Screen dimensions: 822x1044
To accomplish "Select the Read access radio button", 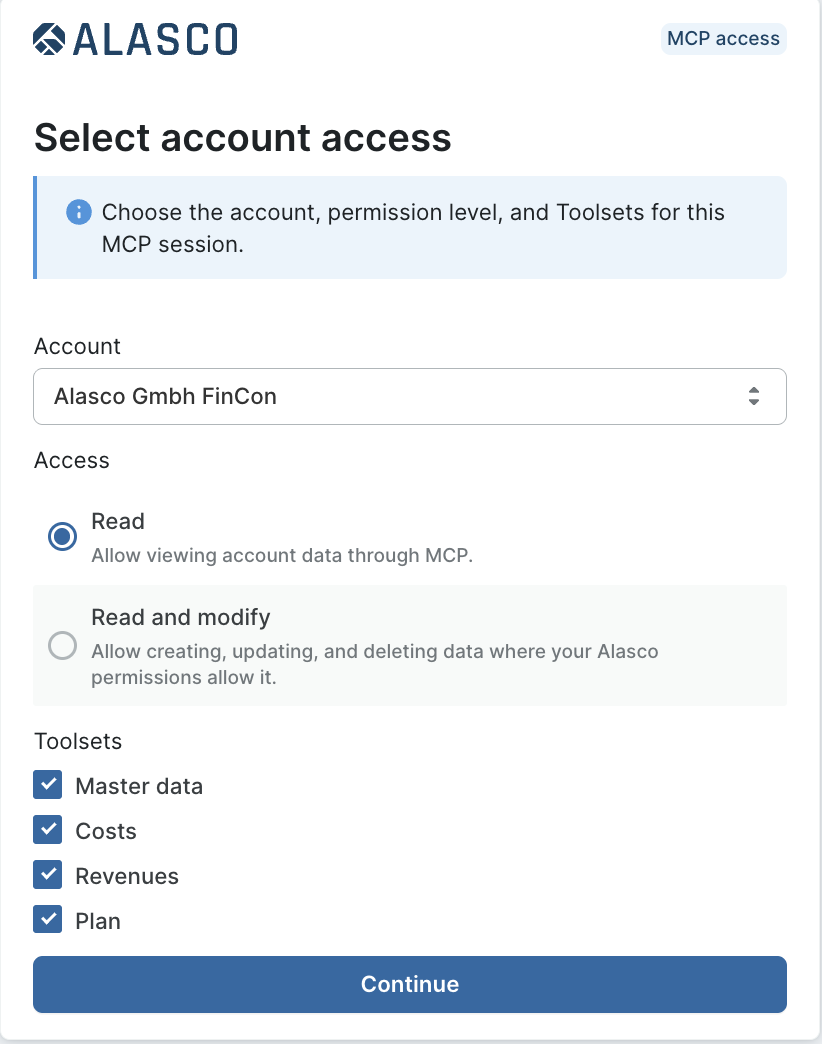I will click(63, 536).
